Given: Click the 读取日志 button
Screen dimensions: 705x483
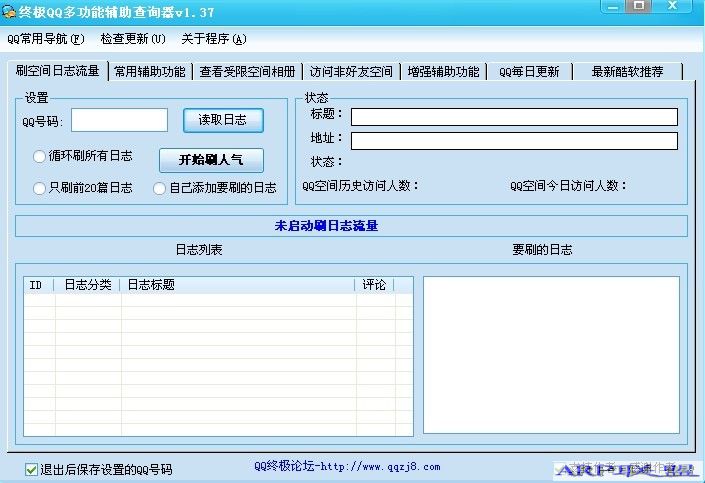Looking at the screenshot, I should pos(223,120).
